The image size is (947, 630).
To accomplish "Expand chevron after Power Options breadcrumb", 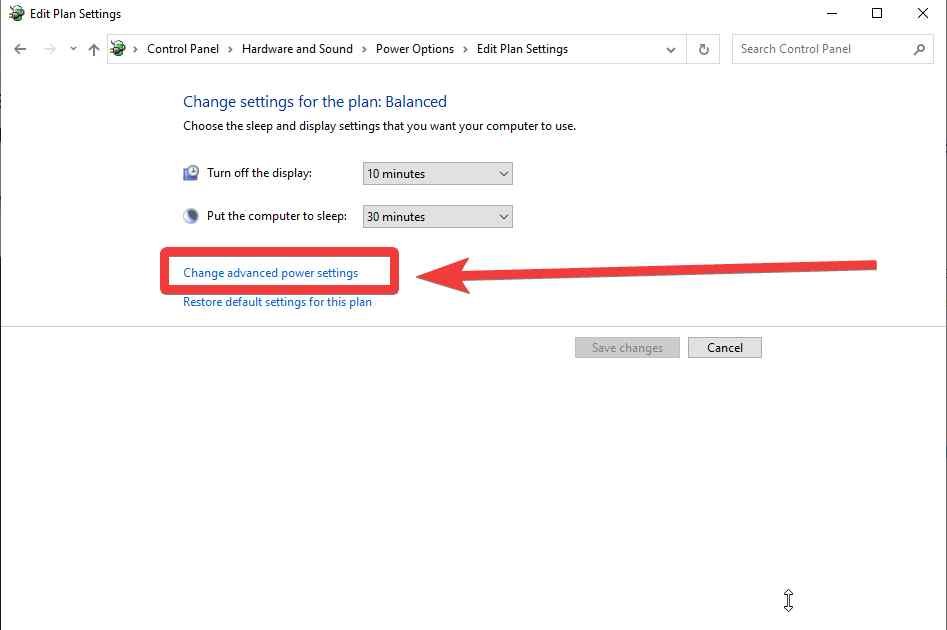I will (465, 50).
